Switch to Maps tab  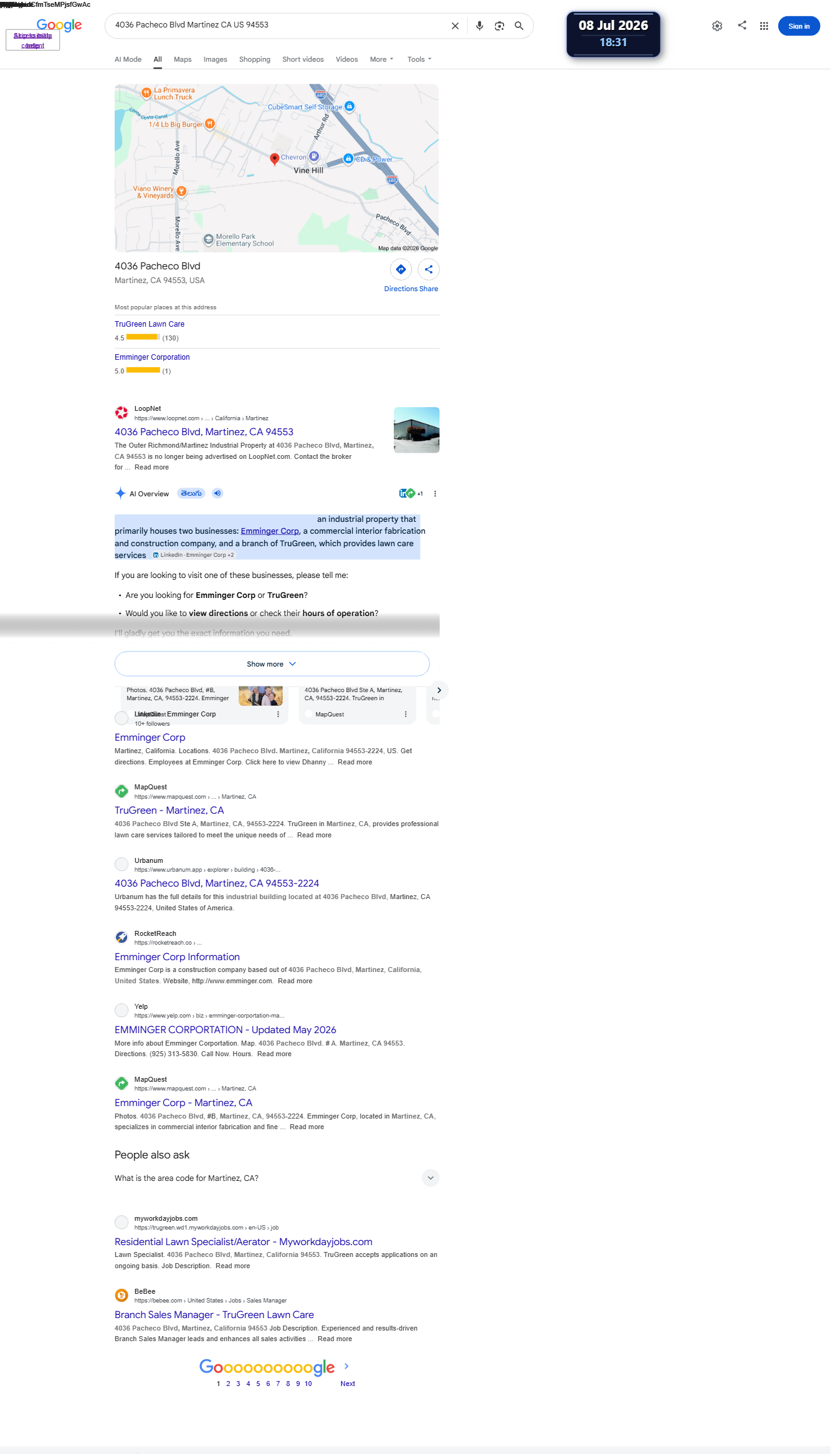[x=183, y=59]
